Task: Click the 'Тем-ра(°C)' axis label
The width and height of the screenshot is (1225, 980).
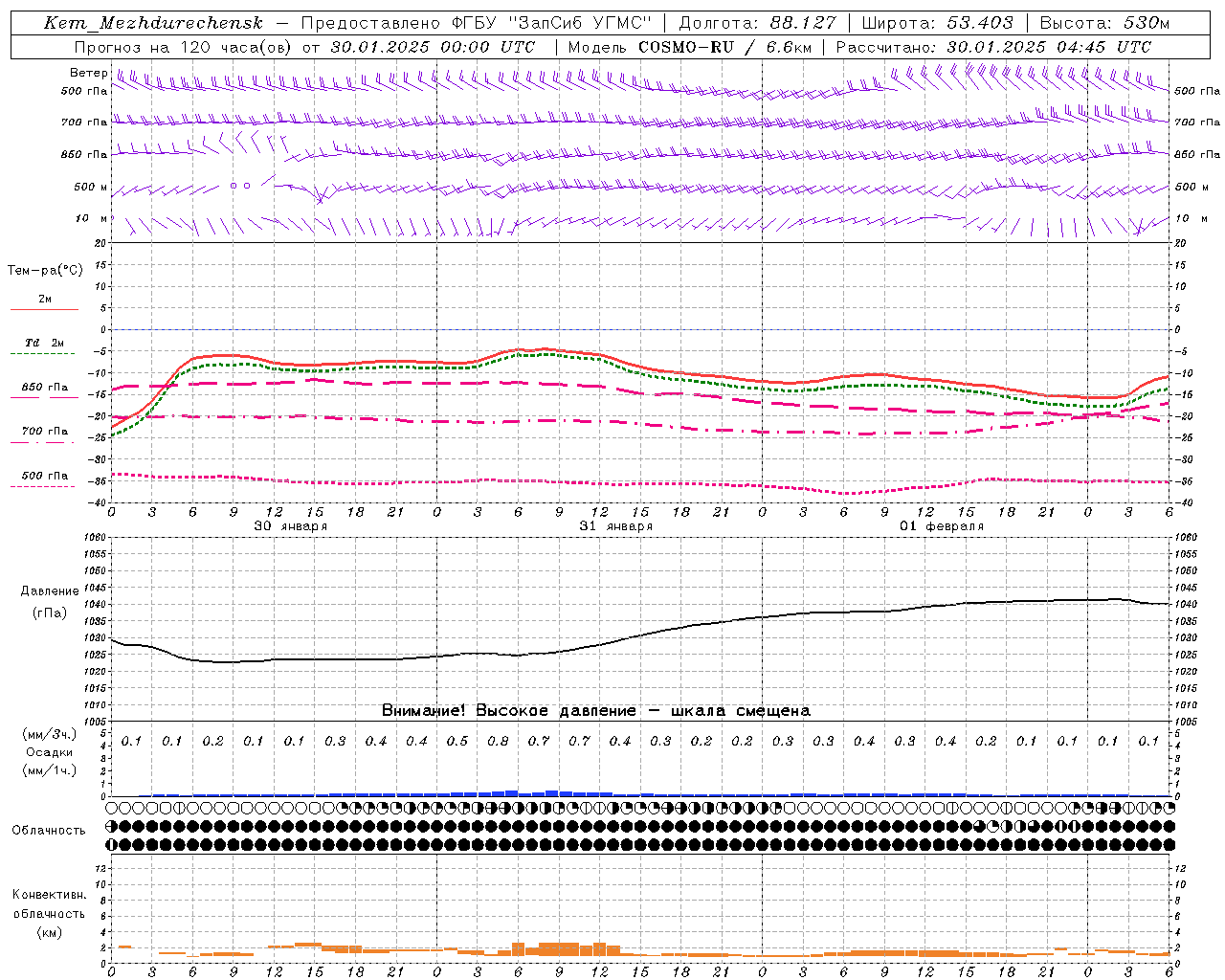Action: click(x=45, y=271)
